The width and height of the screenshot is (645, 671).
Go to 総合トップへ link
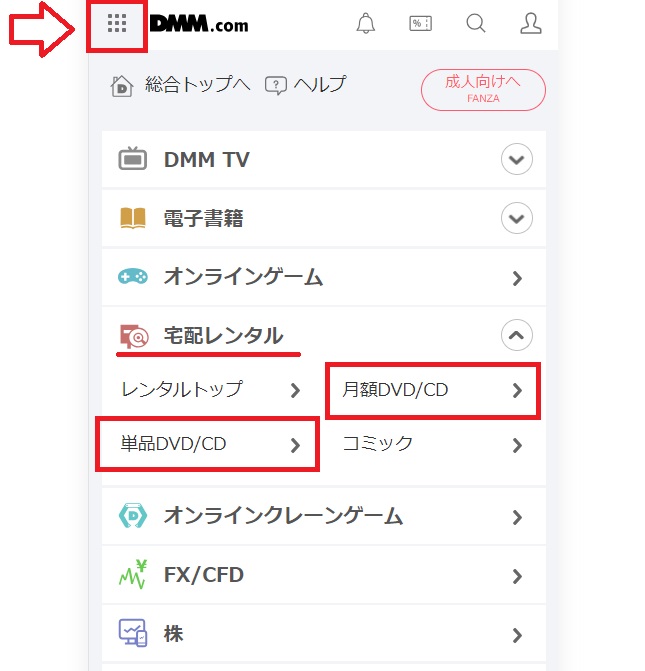197,85
